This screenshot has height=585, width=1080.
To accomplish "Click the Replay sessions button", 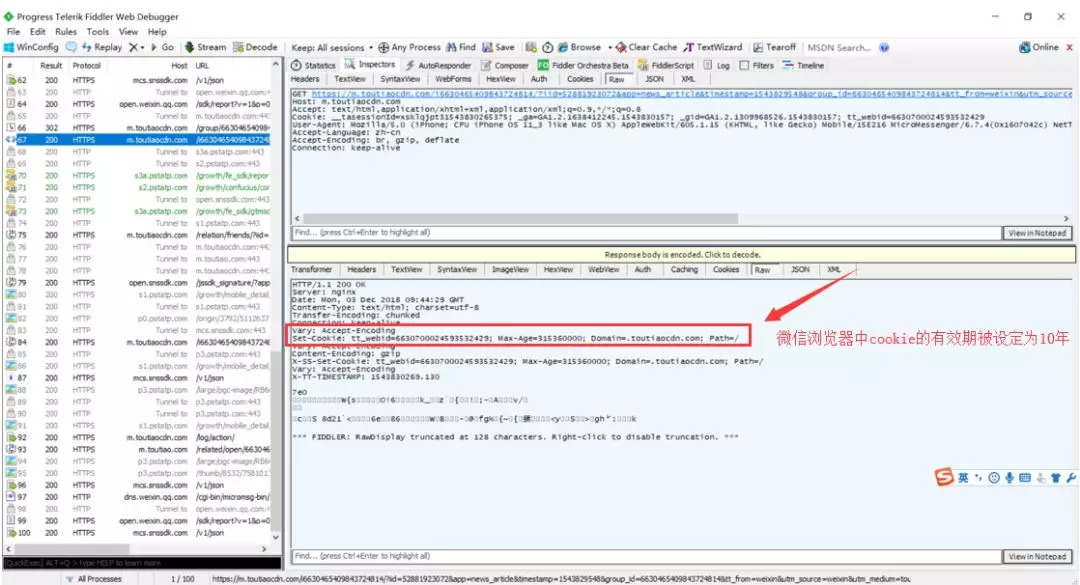I will 101,47.
